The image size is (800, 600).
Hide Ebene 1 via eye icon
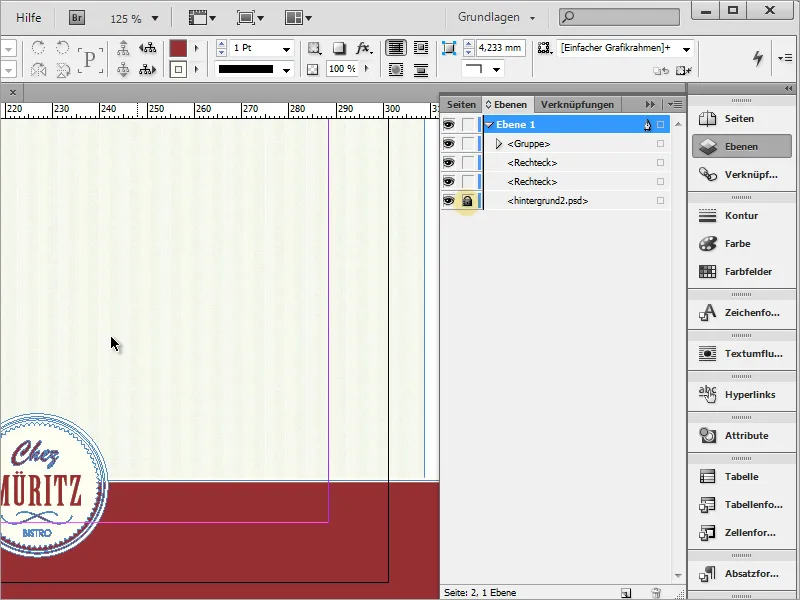[x=448, y=124]
